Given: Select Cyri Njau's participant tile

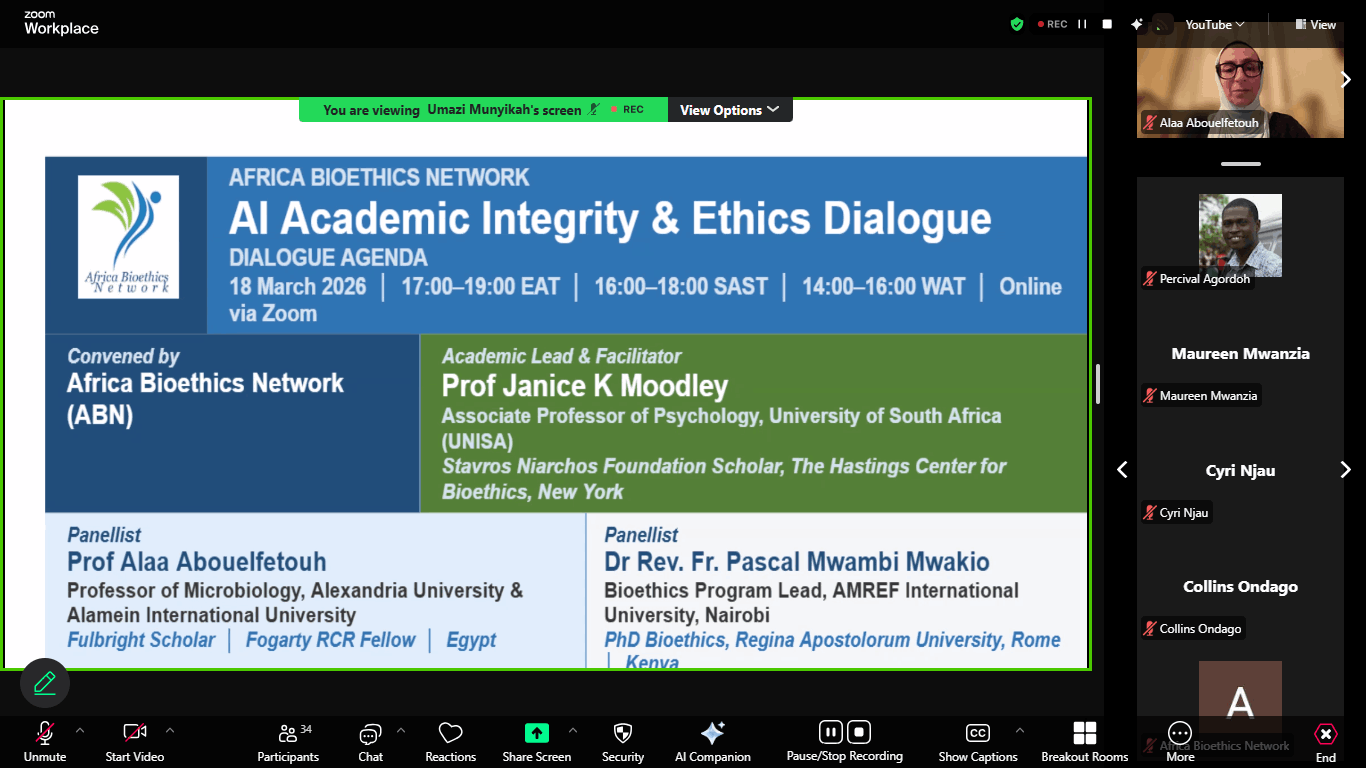Looking at the screenshot, I should point(1240,470).
